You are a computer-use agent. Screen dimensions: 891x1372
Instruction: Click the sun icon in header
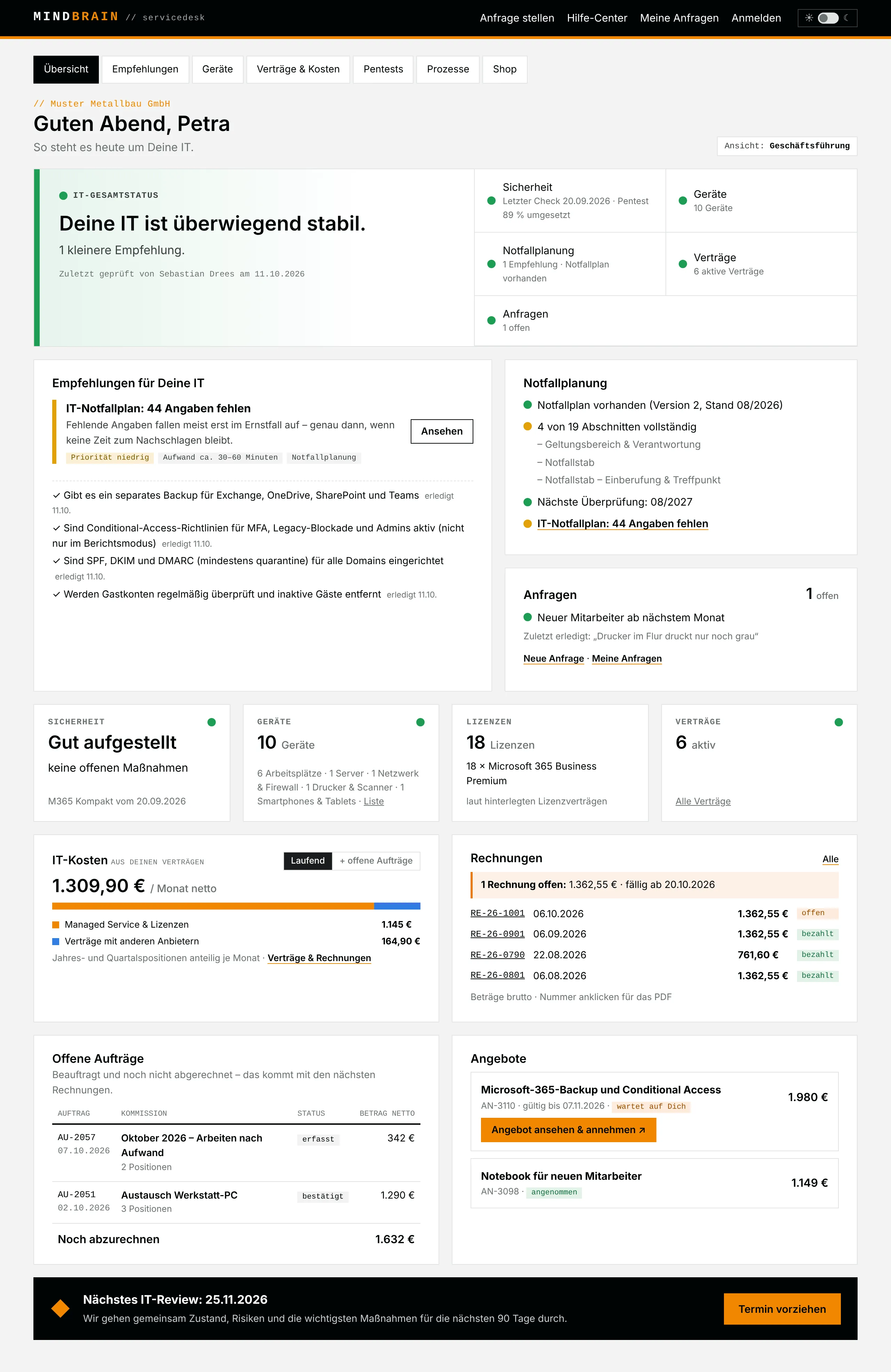coord(809,18)
